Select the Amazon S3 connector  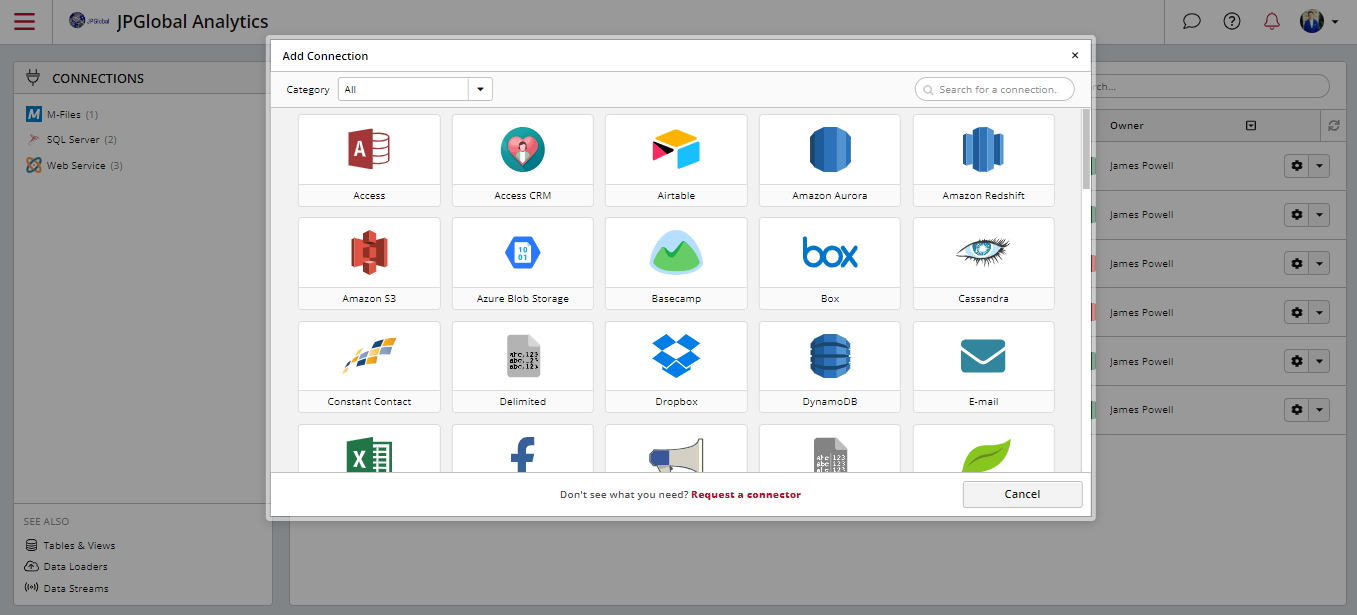click(369, 263)
